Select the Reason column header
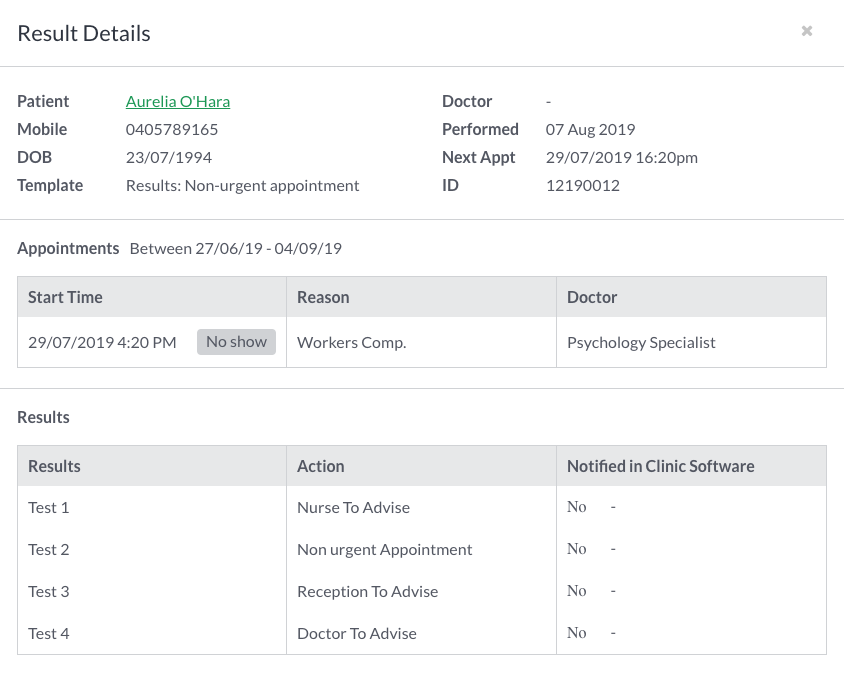The height and width of the screenshot is (674, 844). (x=421, y=297)
